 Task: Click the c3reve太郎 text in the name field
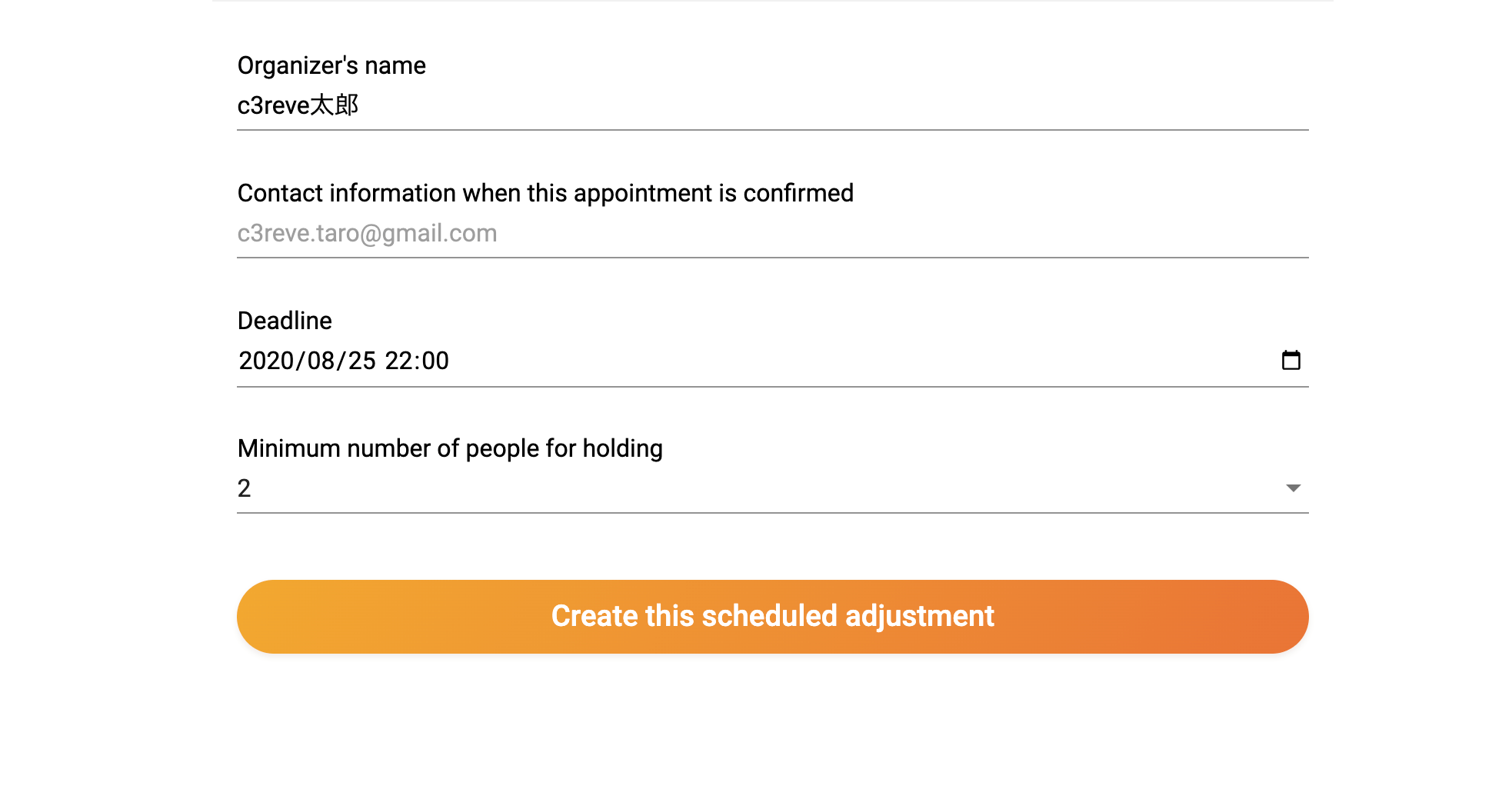coord(298,105)
